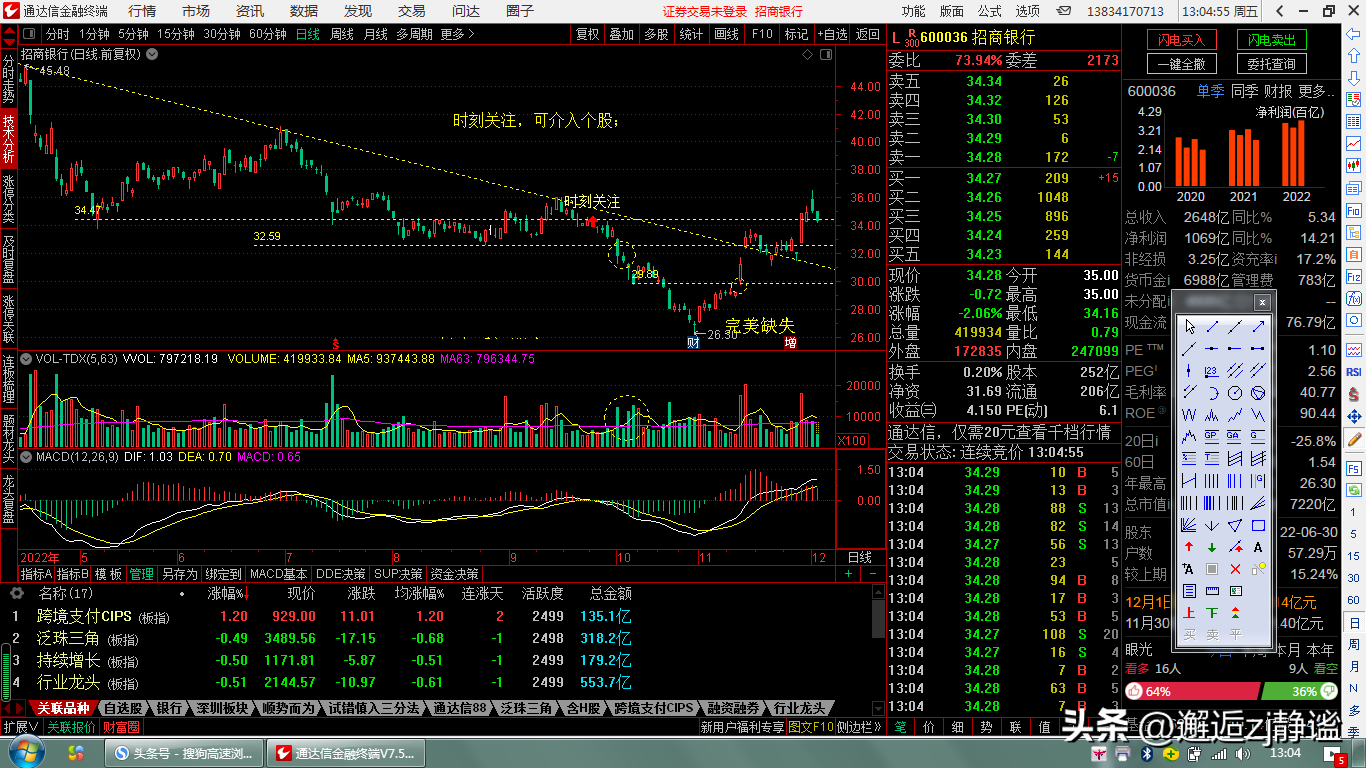Select the rectangle drawing tool
This screenshot has width=1366, height=768.
coord(1258,524)
